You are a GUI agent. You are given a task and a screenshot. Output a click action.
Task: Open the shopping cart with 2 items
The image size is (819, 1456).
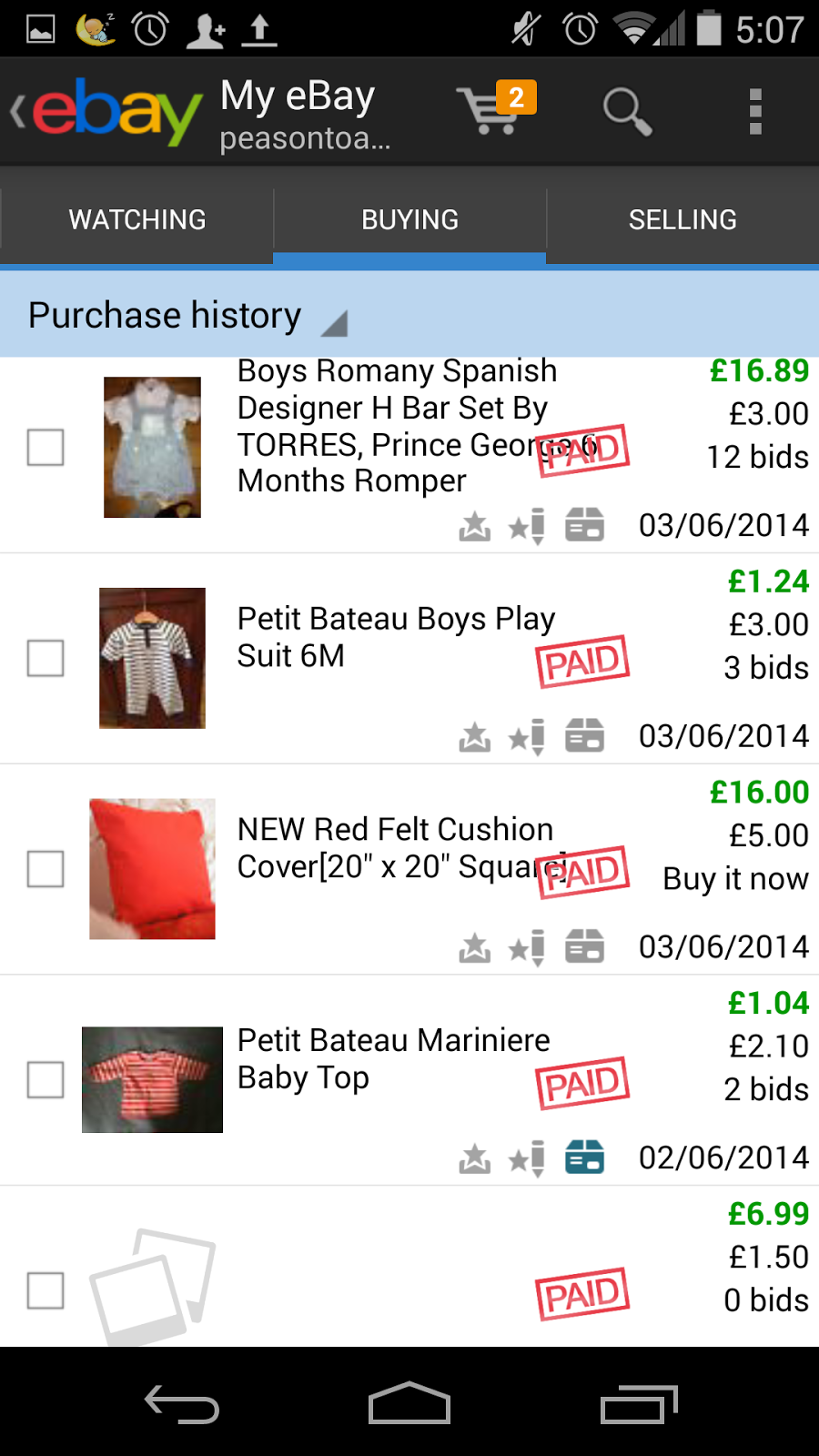[496, 111]
